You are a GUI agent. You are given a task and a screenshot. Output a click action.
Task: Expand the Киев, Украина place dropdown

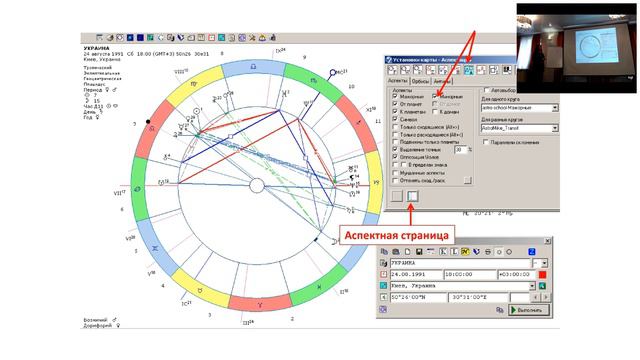[532, 286]
